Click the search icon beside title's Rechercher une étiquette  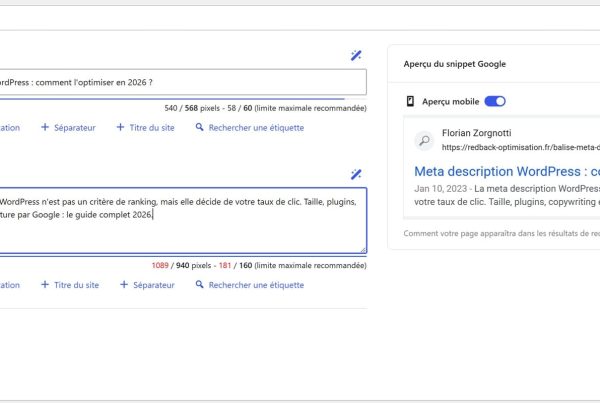tap(199, 127)
